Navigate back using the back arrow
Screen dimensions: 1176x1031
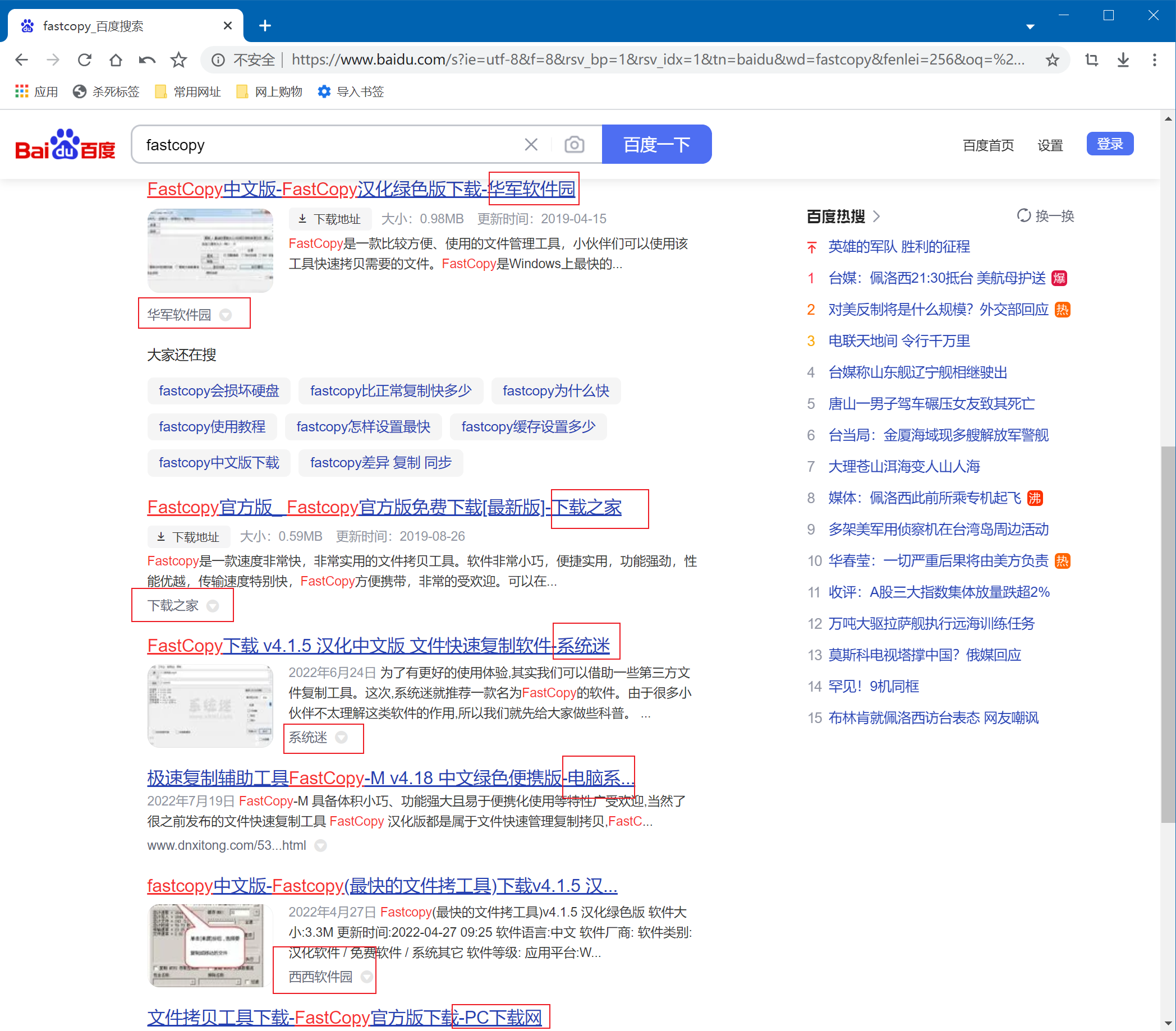21,59
